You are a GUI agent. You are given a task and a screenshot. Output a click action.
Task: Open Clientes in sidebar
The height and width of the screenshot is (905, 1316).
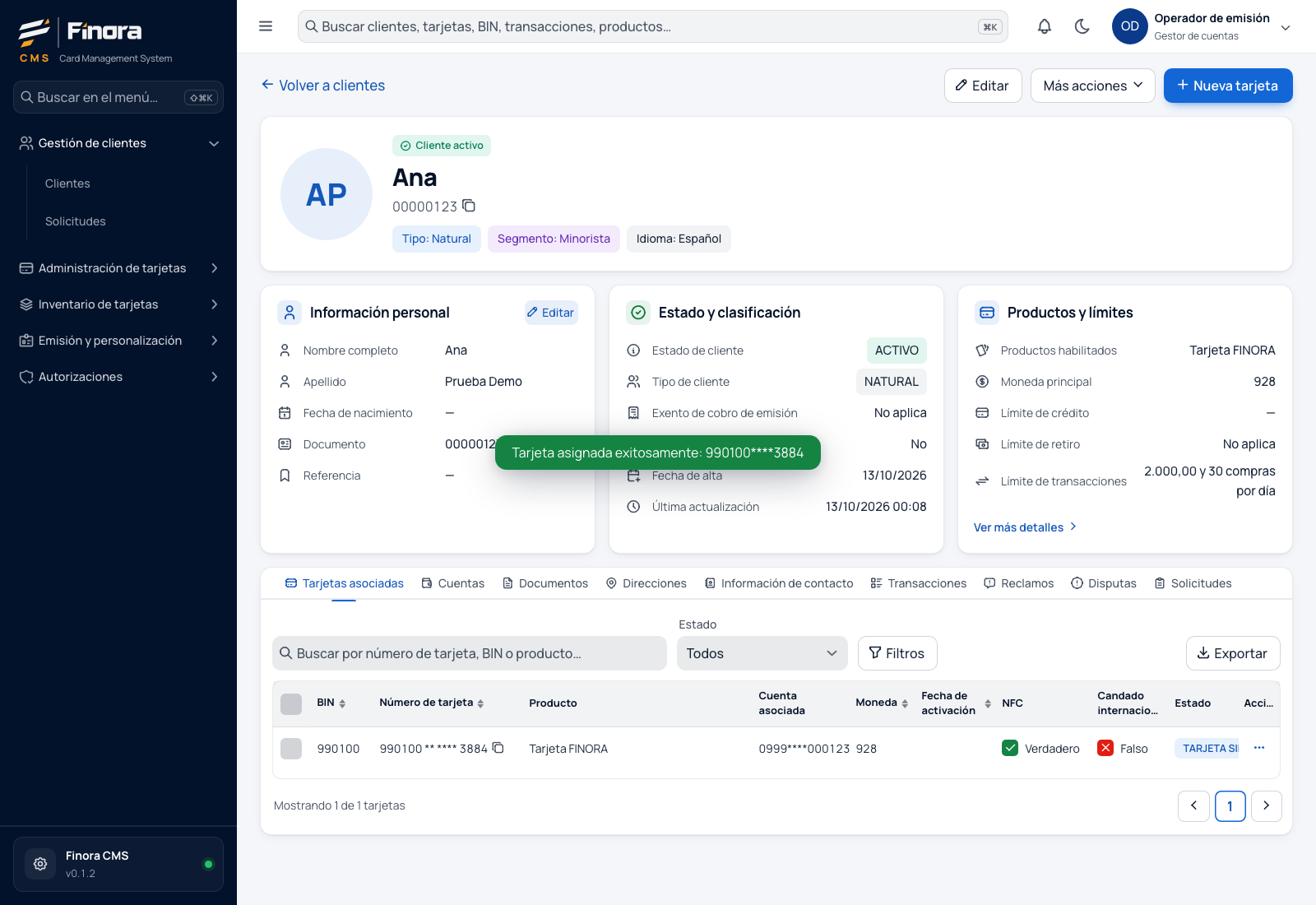coord(67,183)
